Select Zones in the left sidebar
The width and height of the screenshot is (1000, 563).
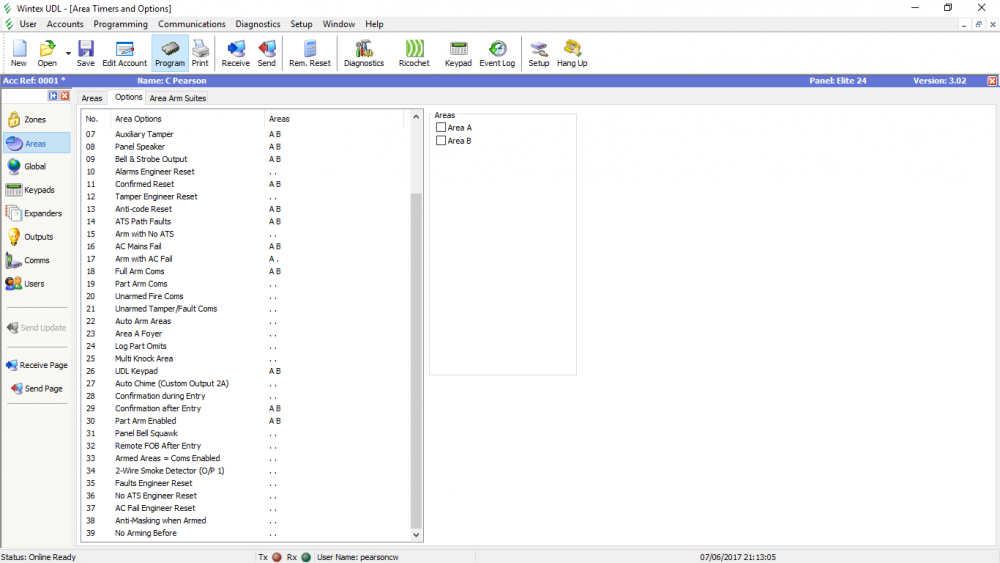35,120
